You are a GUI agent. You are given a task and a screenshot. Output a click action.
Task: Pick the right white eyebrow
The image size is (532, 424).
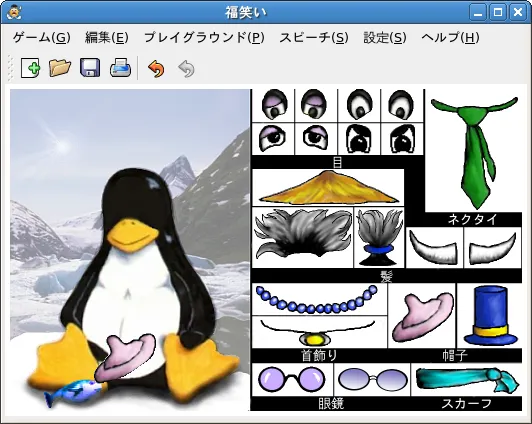click(492, 247)
